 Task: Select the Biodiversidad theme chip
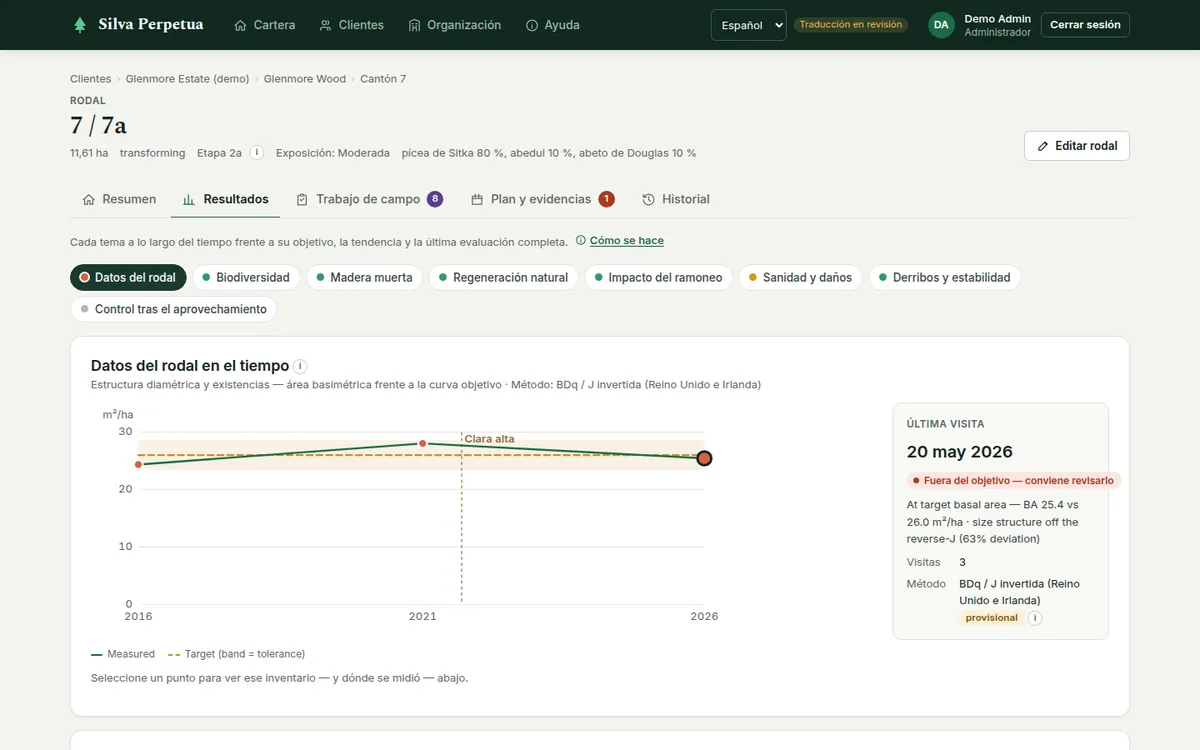pyautogui.click(x=246, y=278)
